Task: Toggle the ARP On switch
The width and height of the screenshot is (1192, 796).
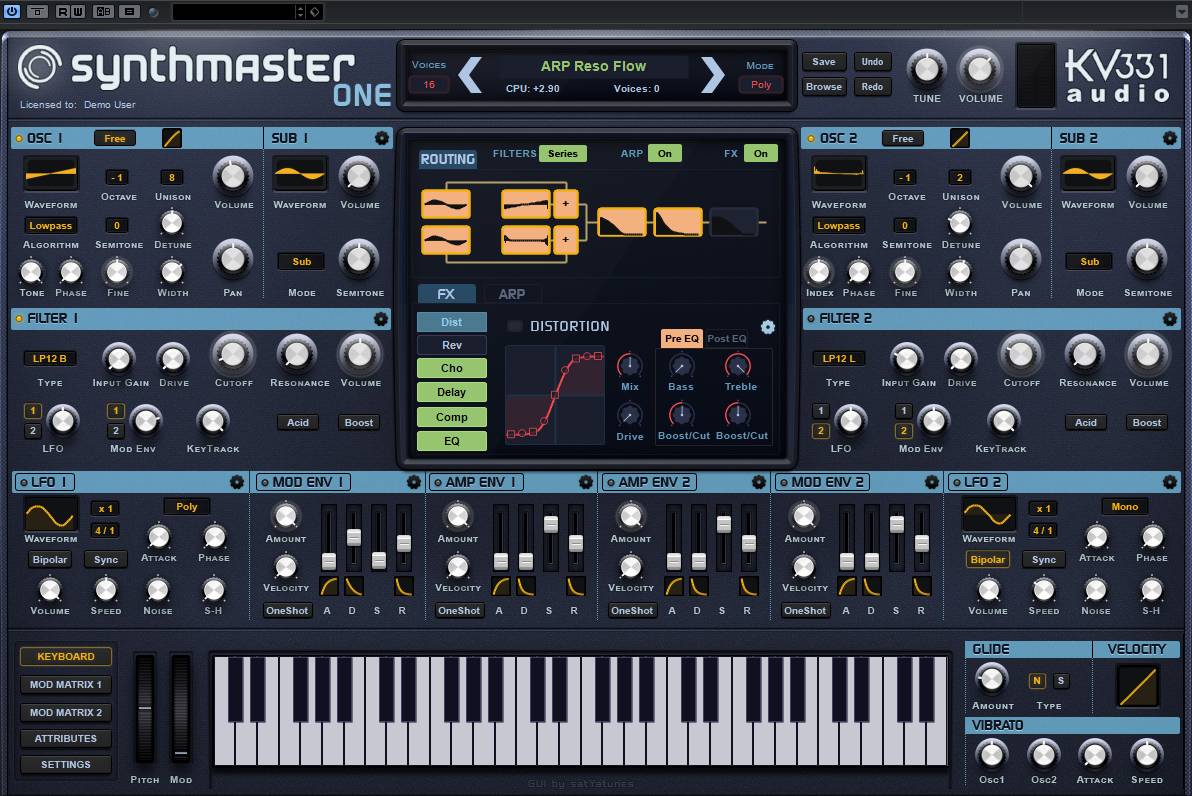Action: [664, 153]
